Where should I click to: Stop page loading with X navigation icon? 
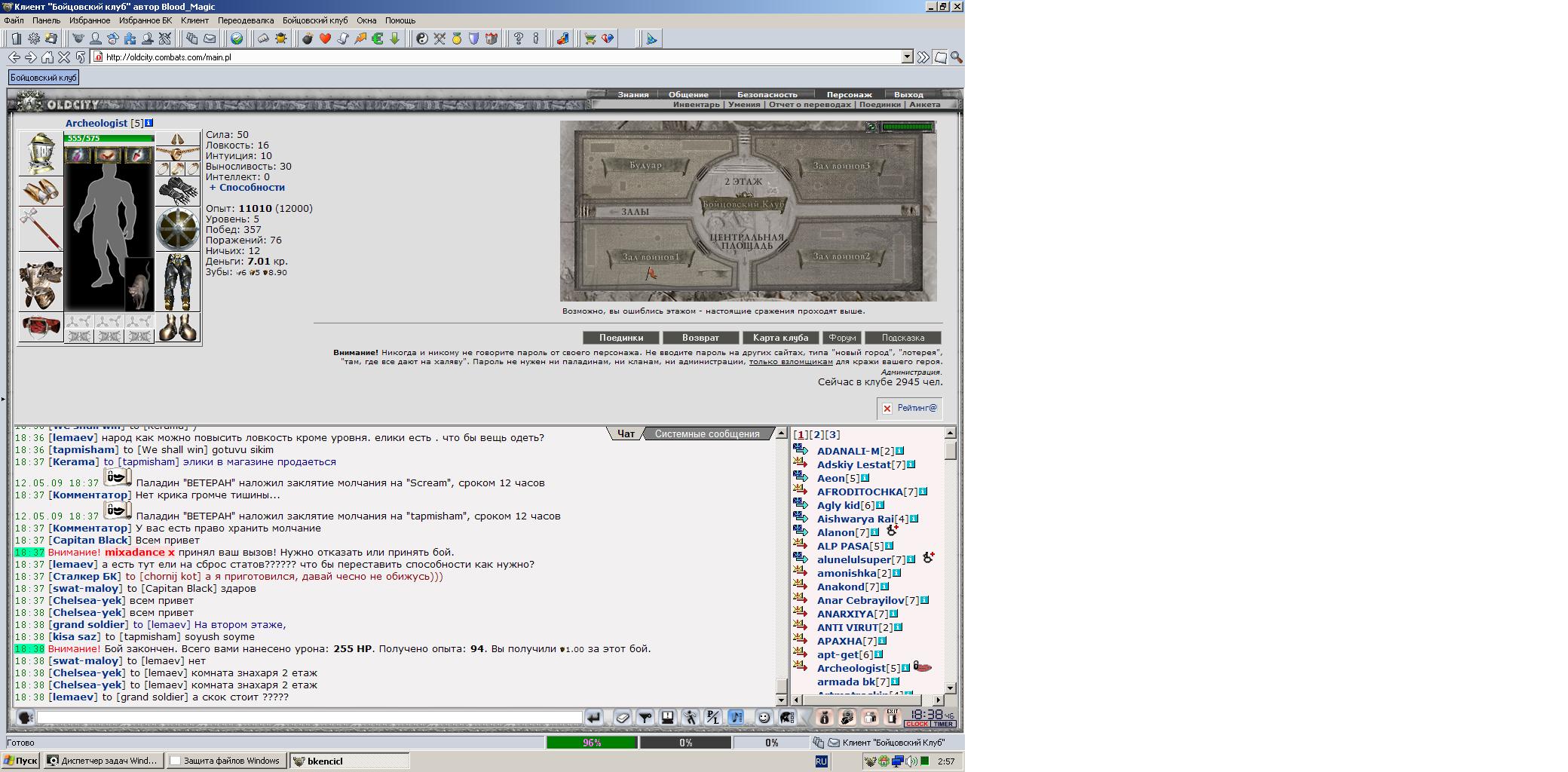pyautogui.click(x=64, y=57)
